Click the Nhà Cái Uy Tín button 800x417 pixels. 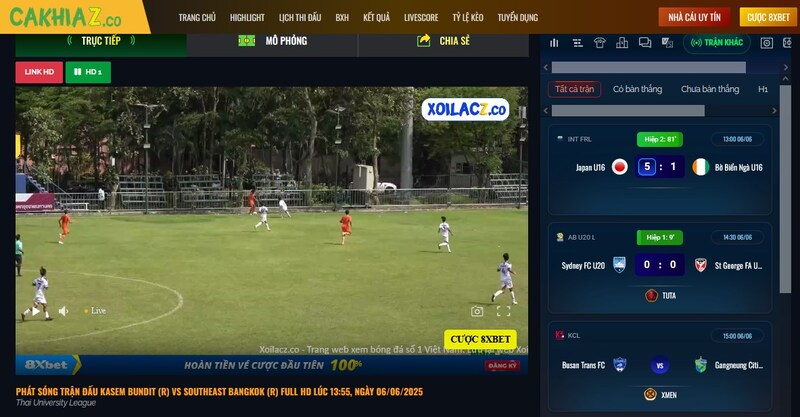(x=694, y=17)
